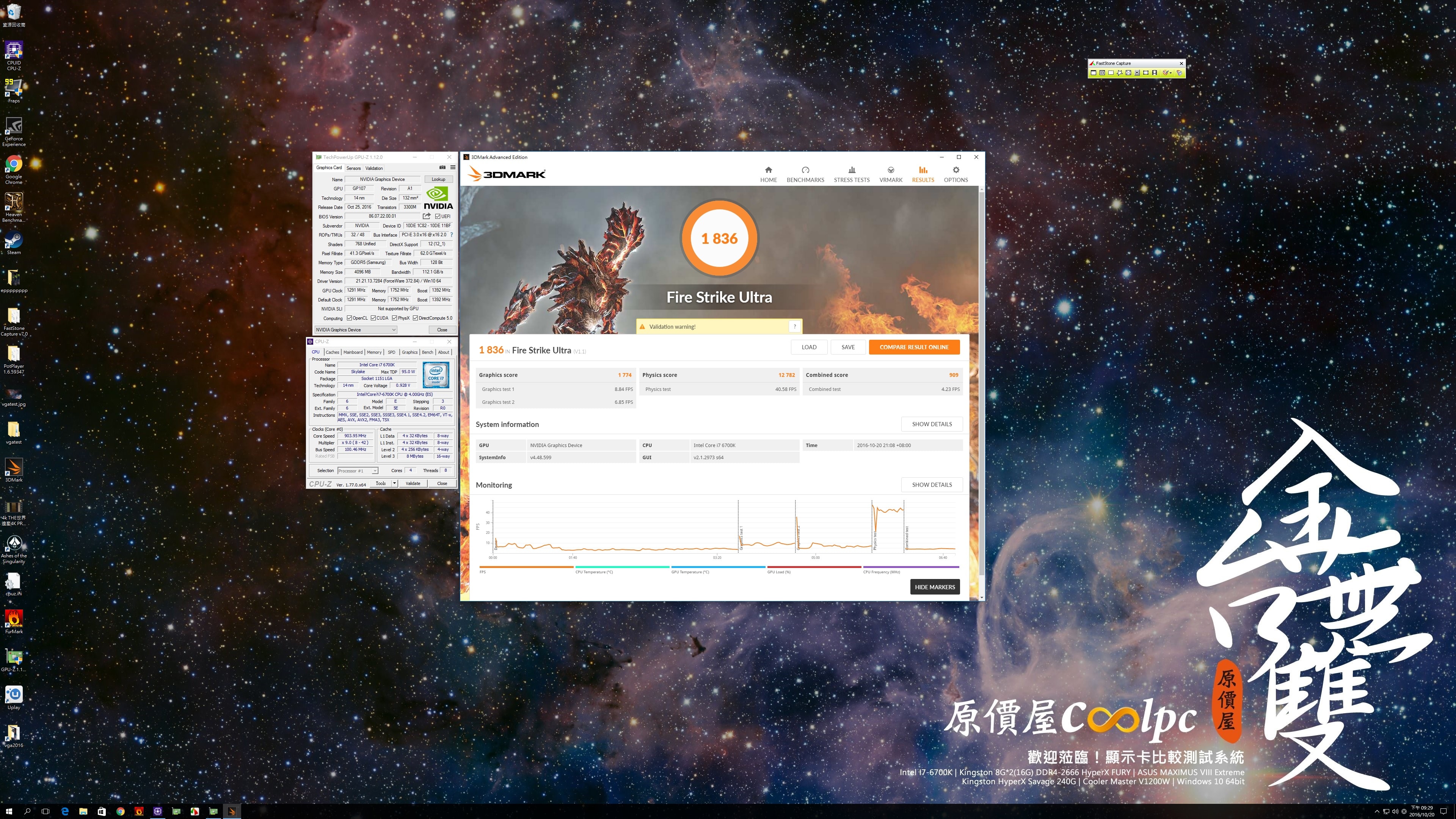
Task: Click COMPARE RESULT ONLINE button
Action: point(914,347)
